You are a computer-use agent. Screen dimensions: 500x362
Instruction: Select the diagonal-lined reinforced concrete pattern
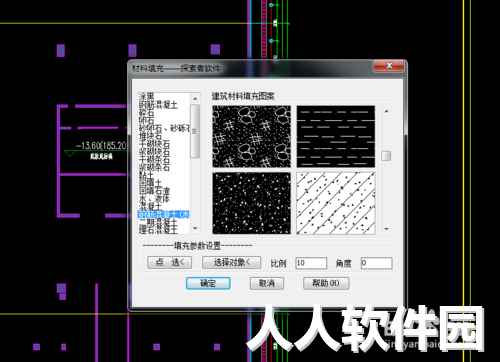click(336, 203)
